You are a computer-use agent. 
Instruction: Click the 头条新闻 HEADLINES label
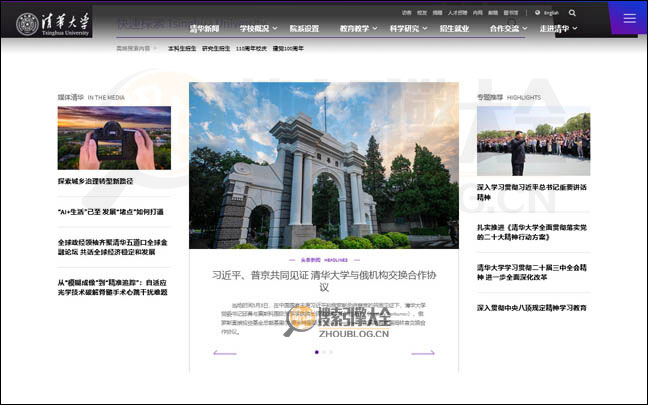pyautogui.click(x=324, y=260)
